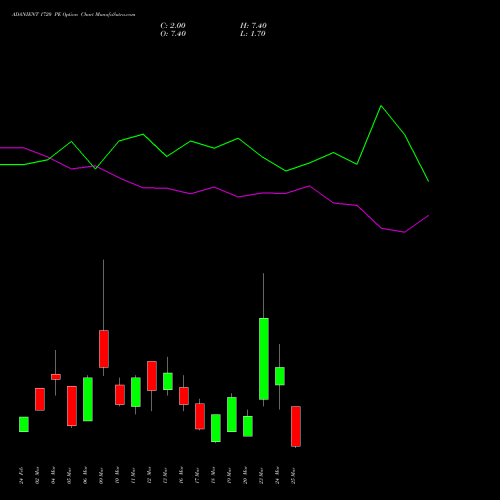Select the green candlestick above 20 Mar
500x500 pixels.
tap(248, 426)
